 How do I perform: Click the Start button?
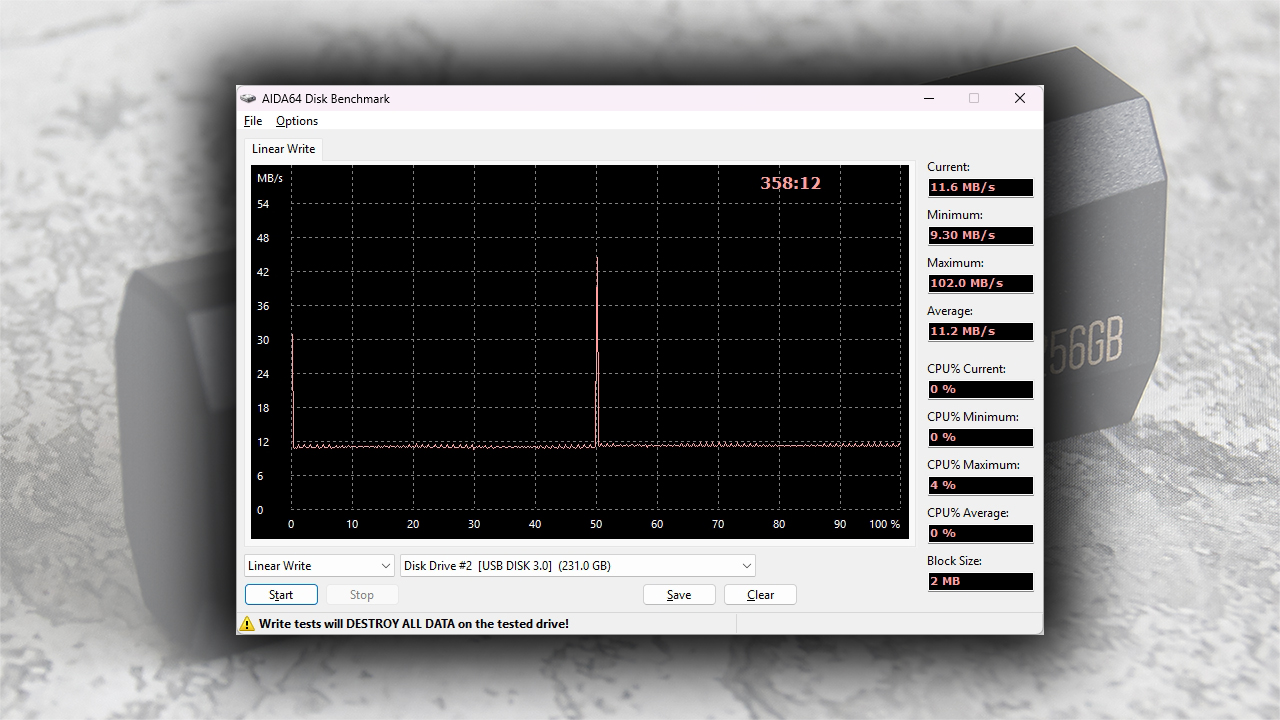point(281,595)
